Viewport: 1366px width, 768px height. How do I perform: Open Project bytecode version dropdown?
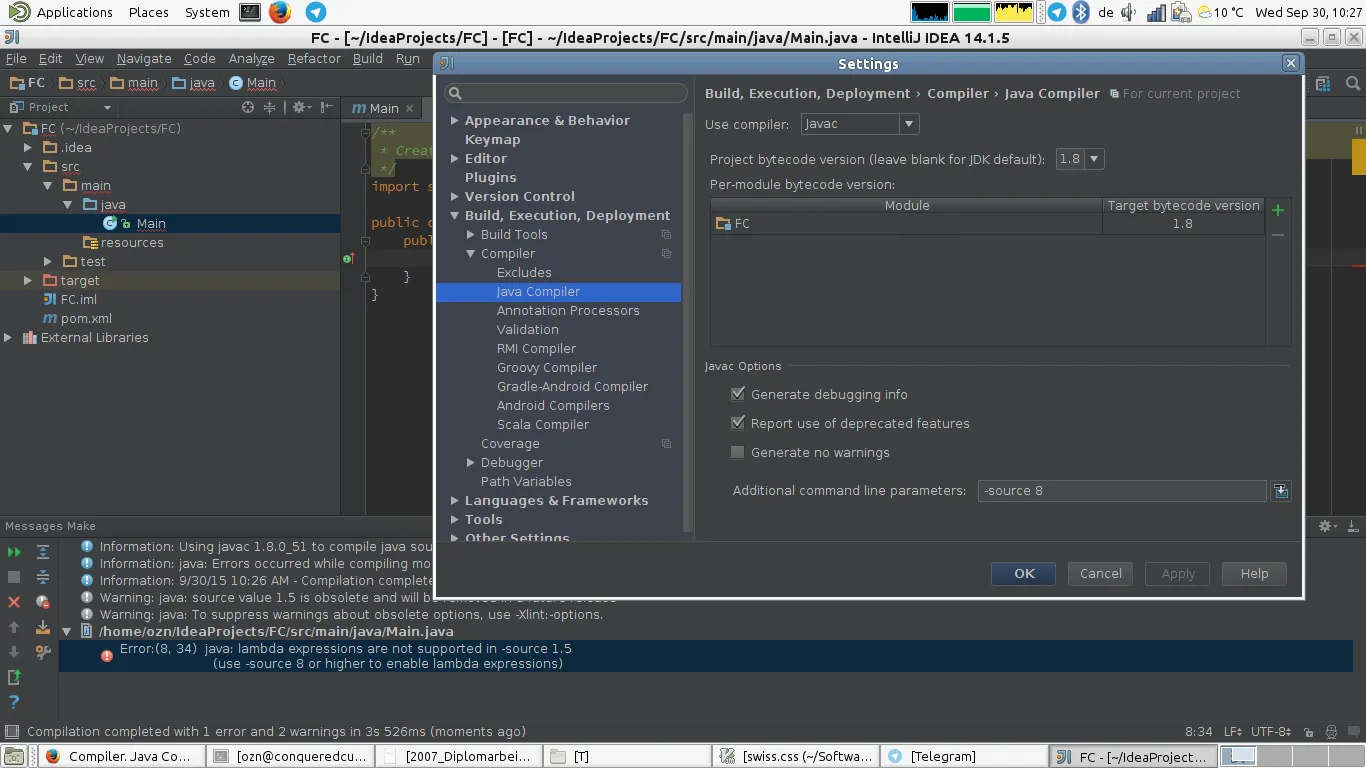coord(1080,159)
